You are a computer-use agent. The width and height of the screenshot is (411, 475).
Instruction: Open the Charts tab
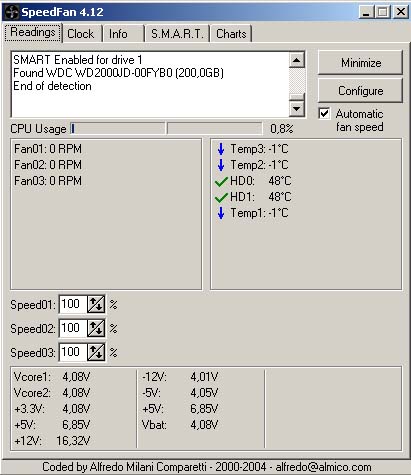click(x=231, y=34)
